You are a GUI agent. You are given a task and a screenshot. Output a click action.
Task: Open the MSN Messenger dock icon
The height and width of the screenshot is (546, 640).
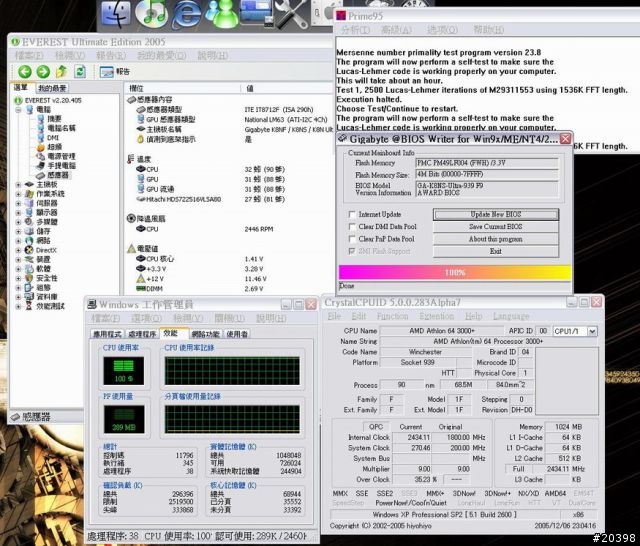(221, 14)
